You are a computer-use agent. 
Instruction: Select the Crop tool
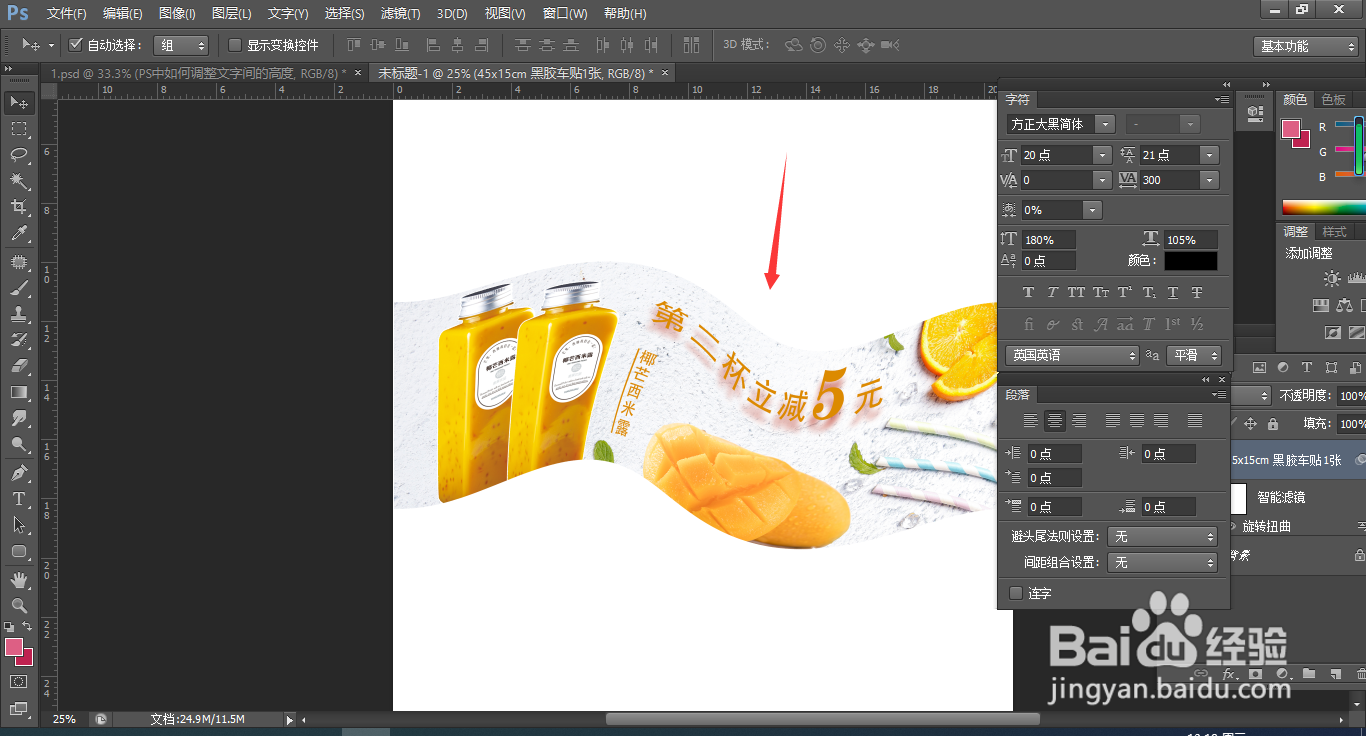pyautogui.click(x=18, y=206)
